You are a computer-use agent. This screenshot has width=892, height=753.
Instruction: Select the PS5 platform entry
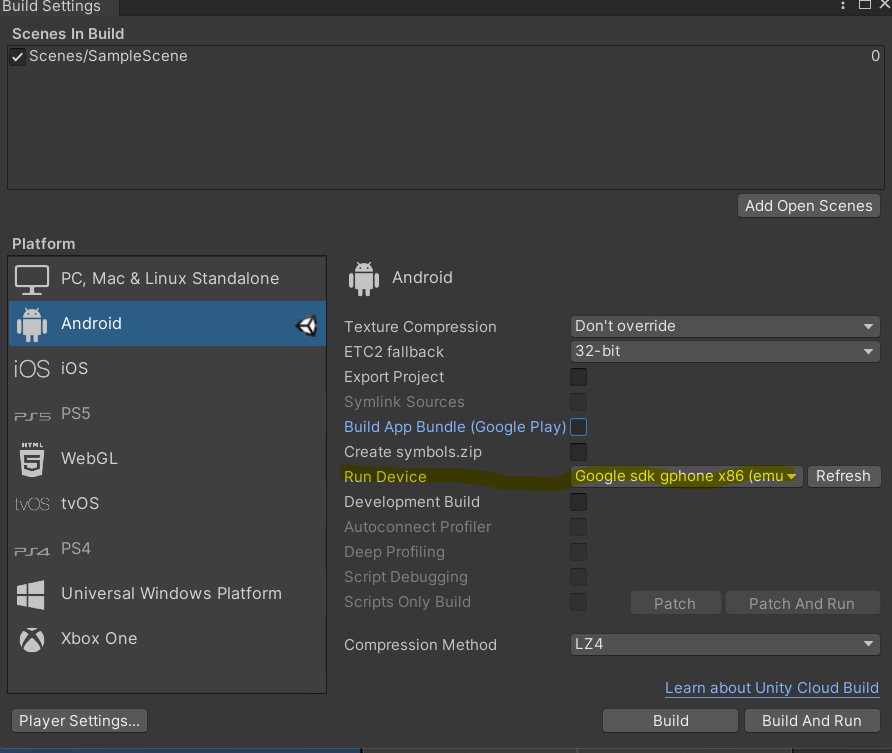[x=167, y=413]
